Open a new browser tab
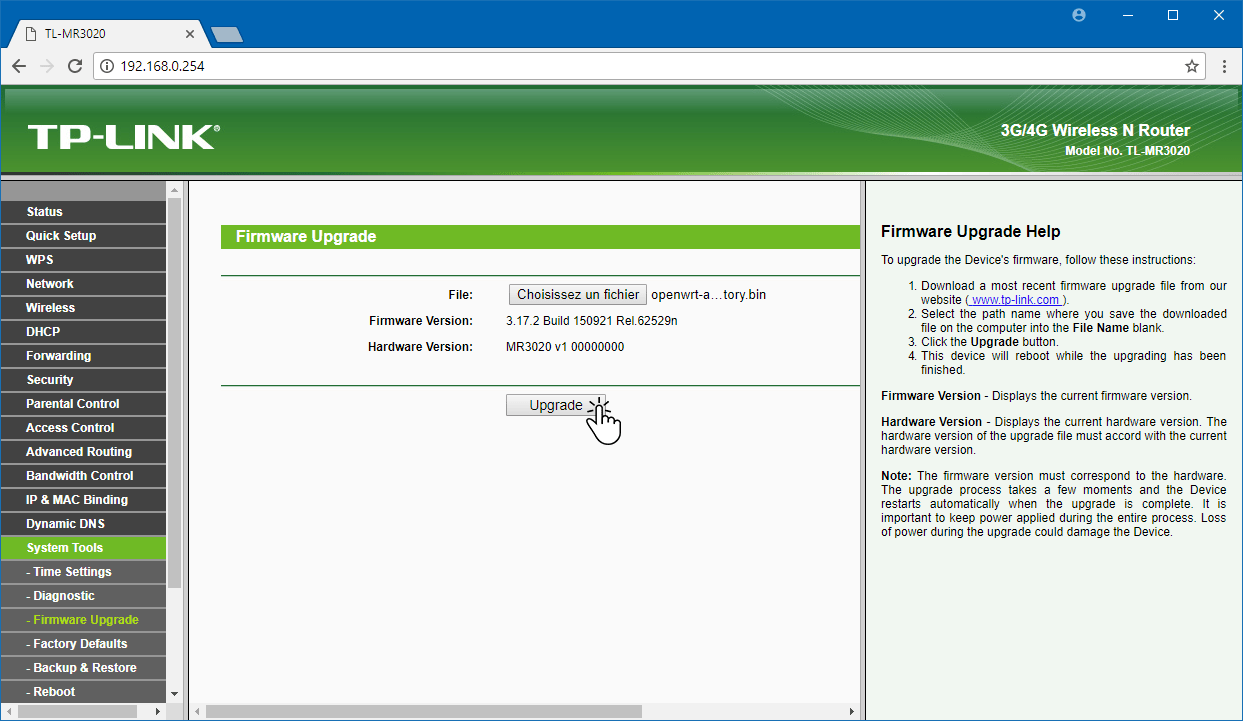Screen dimensions: 1243x721 pos(227,34)
